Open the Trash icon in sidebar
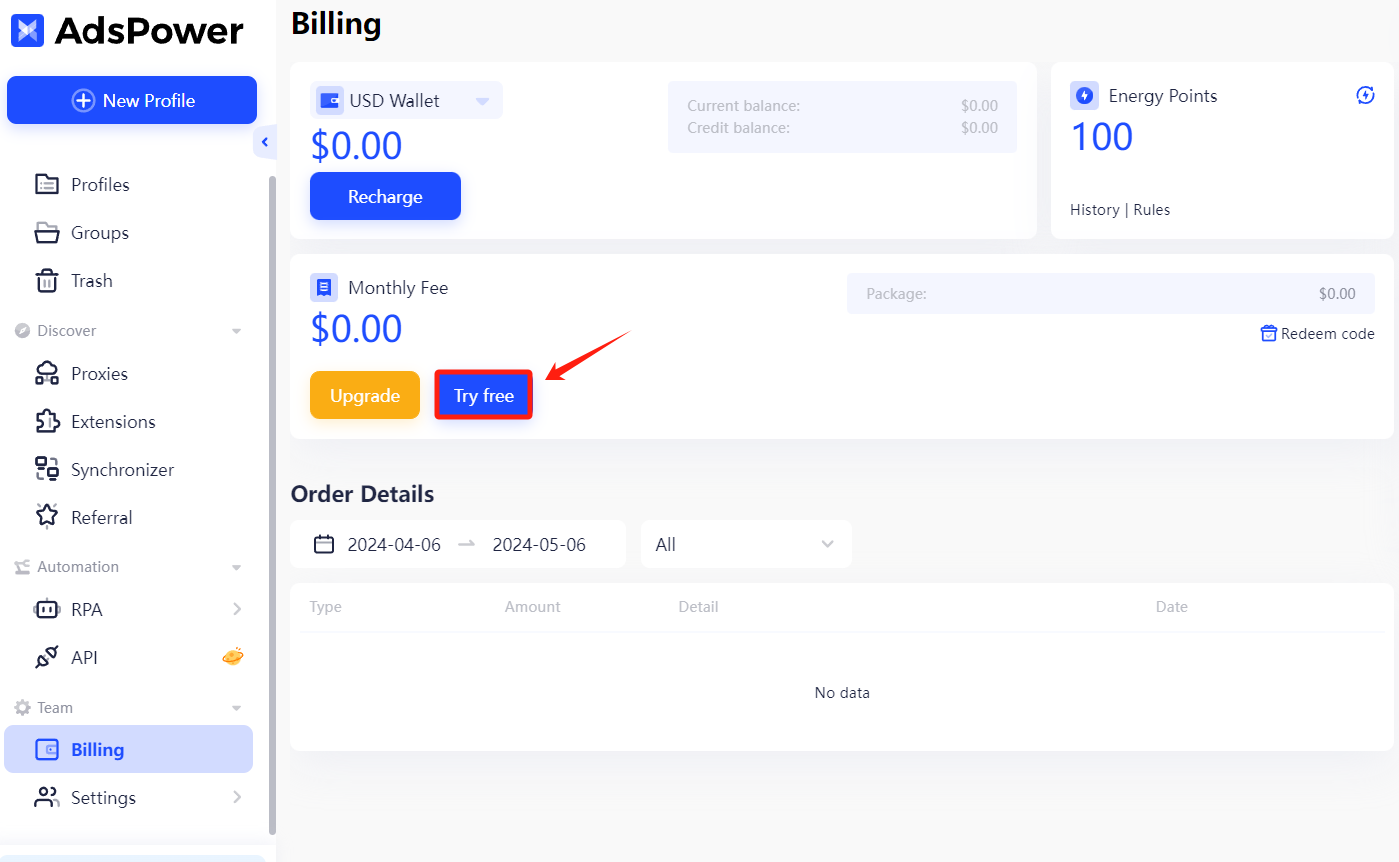Image resolution: width=1399 pixels, height=862 pixels. pyautogui.click(x=46, y=280)
